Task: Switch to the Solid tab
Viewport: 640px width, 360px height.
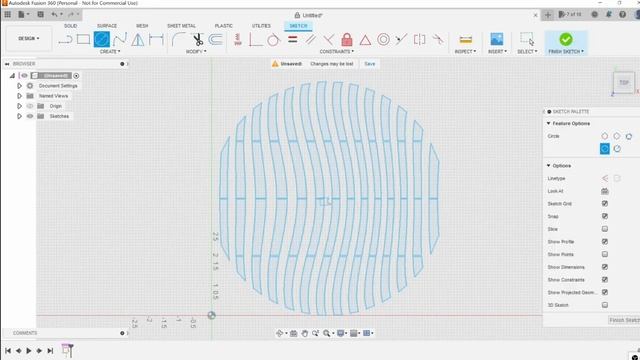Action: pyautogui.click(x=70, y=26)
